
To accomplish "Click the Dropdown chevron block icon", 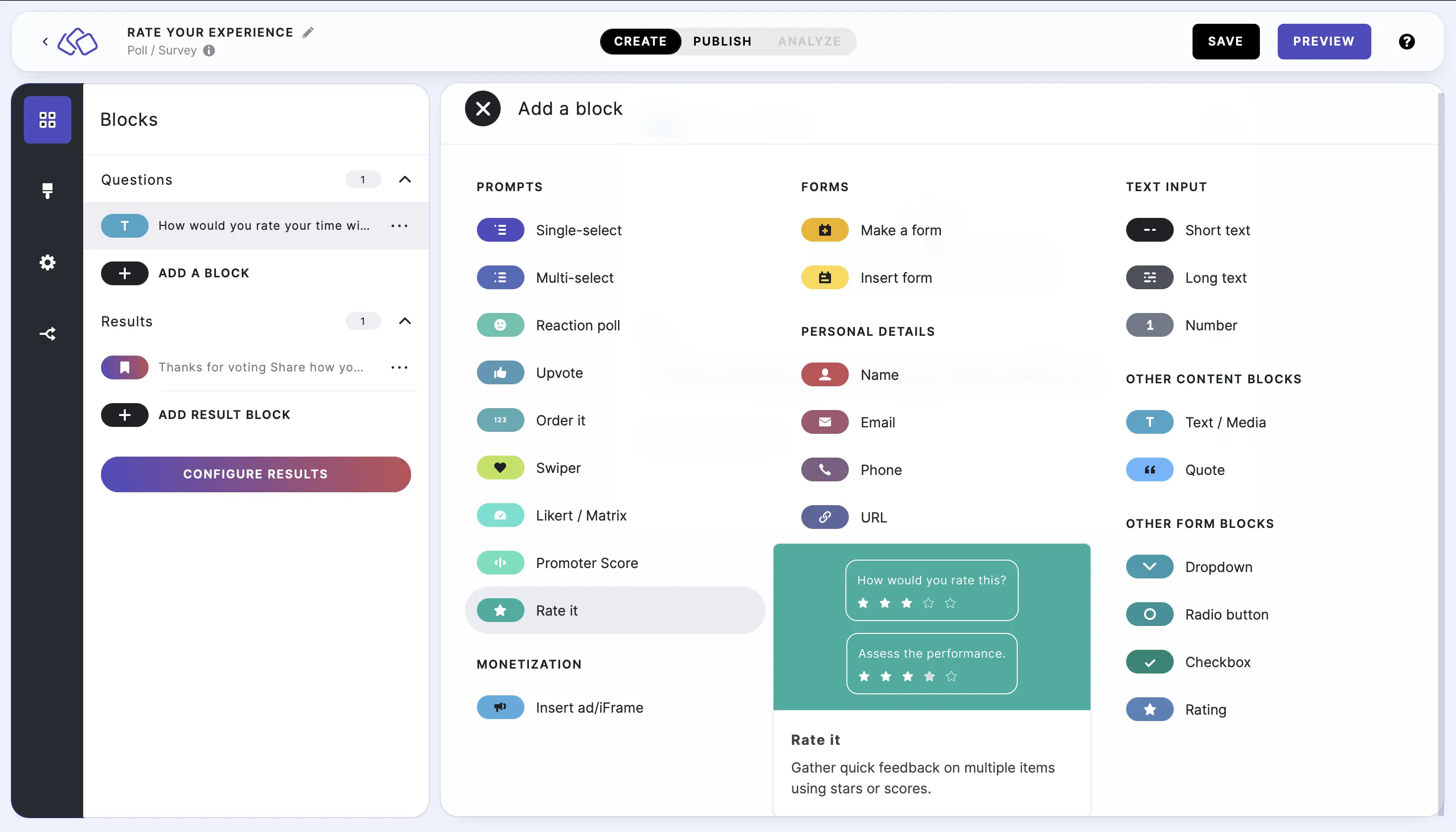I will [1150, 566].
